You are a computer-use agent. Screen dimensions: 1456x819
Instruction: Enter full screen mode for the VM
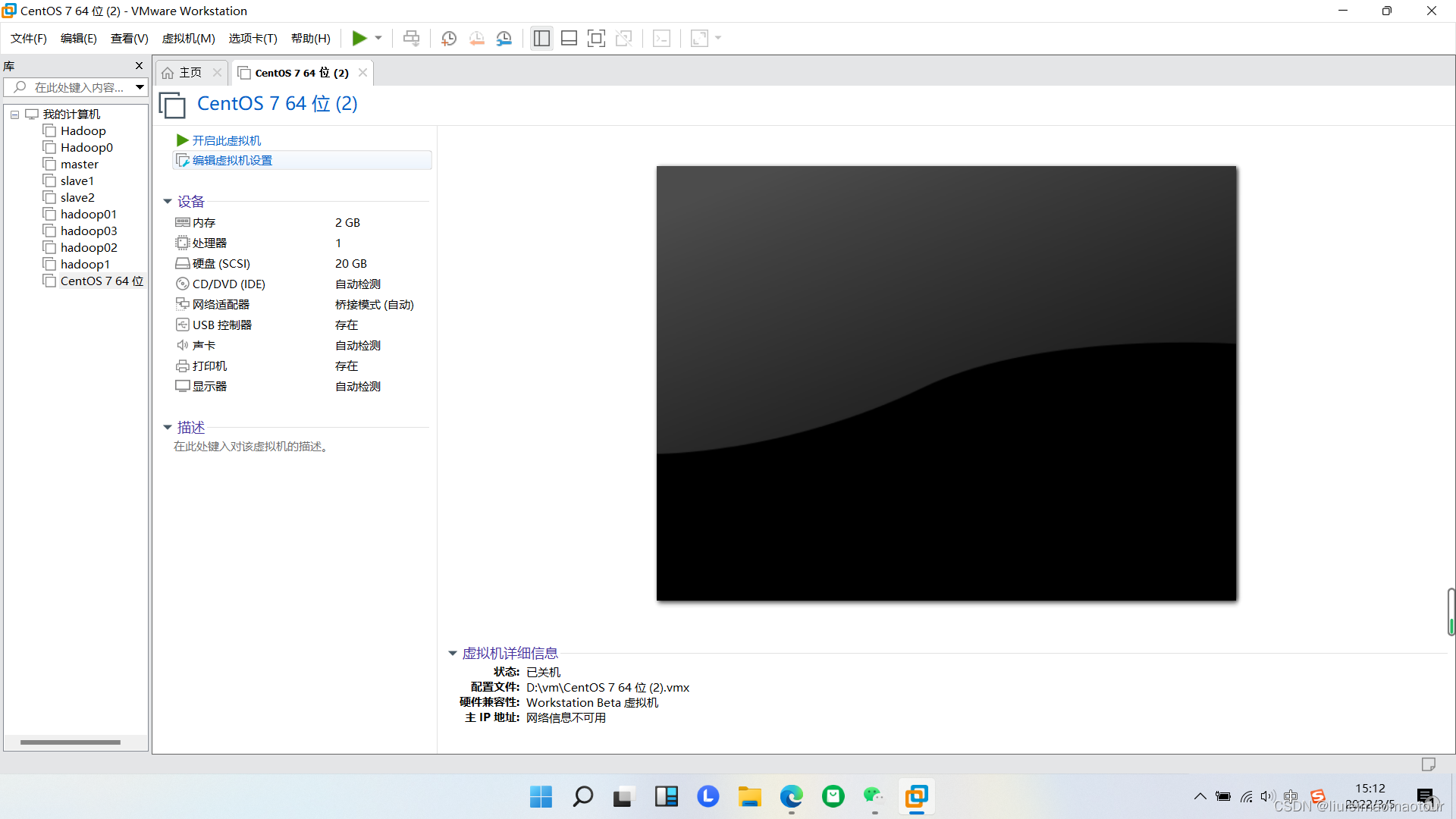597,38
